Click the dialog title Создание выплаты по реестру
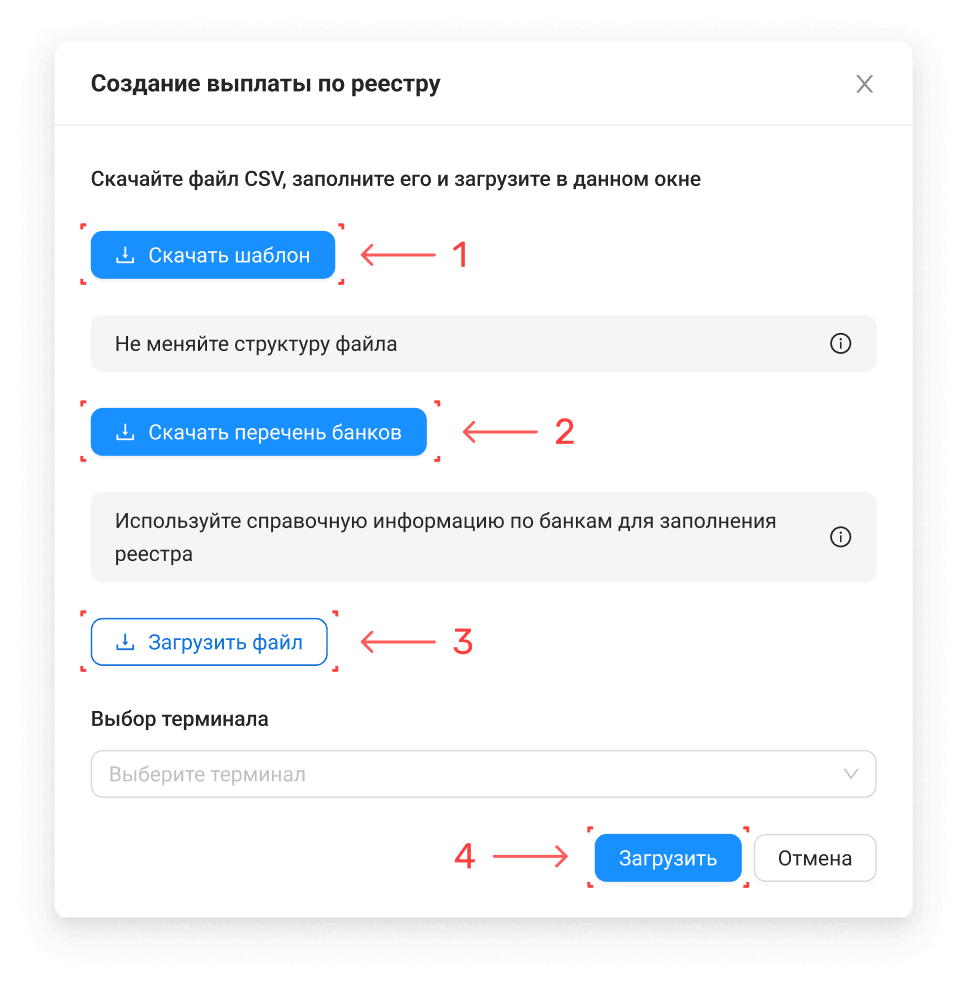Viewport: 967px width, 985px height. point(266,84)
